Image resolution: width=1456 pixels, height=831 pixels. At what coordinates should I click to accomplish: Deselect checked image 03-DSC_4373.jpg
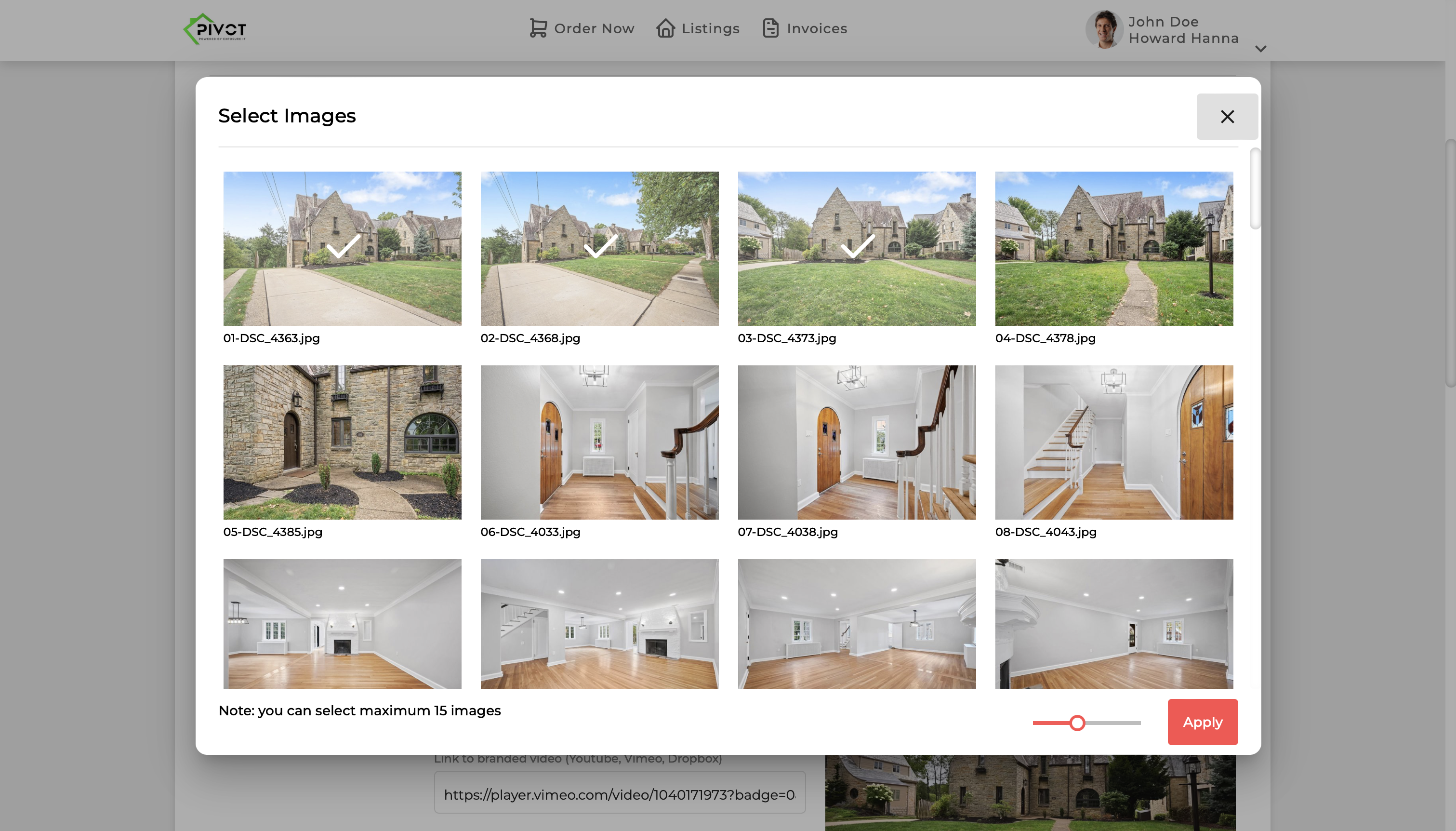coord(857,248)
